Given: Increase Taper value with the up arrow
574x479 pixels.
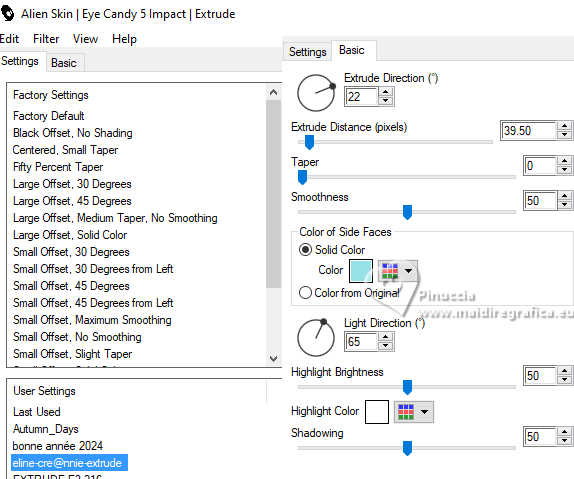Looking at the screenshot, I should click(564, 161).
